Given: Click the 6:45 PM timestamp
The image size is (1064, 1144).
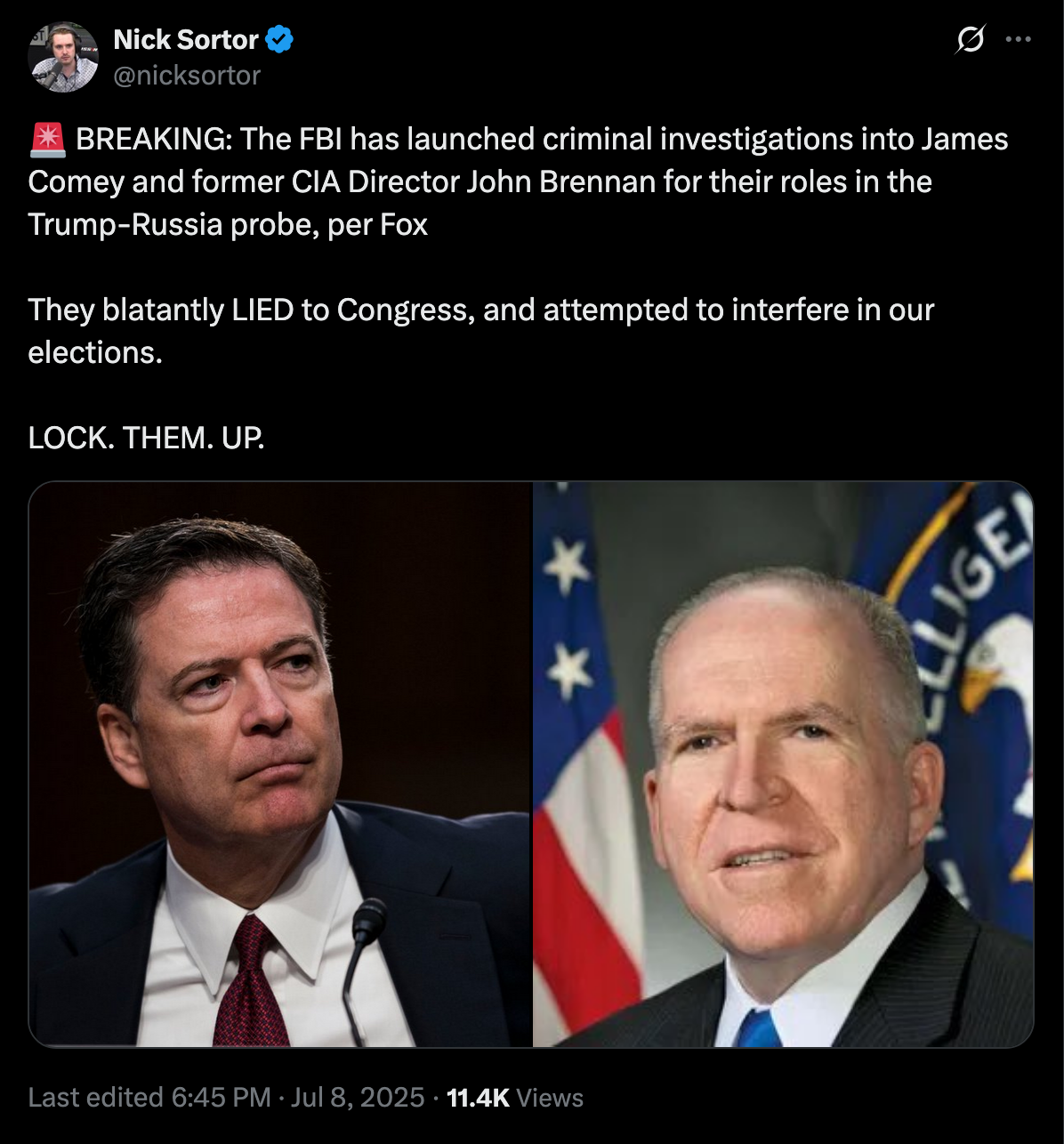Looking at the screenshot, I should coord(221,1097).
